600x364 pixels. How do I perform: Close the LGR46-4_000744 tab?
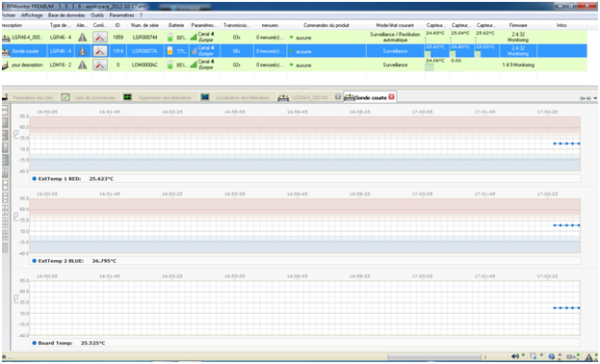click(x=338, y=97)
